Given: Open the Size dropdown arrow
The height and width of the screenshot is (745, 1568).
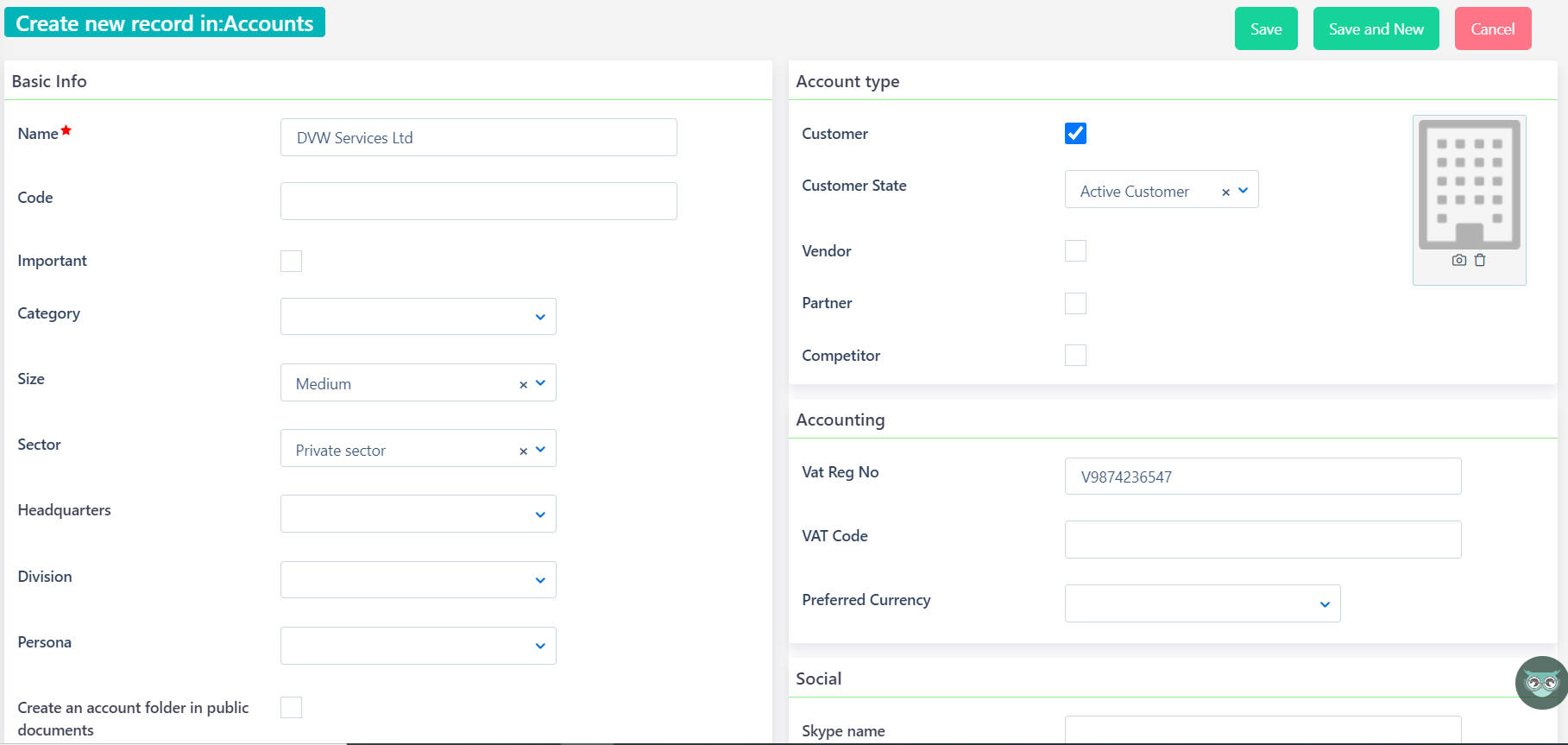Looking at the screenshot, I should (540, 382).
